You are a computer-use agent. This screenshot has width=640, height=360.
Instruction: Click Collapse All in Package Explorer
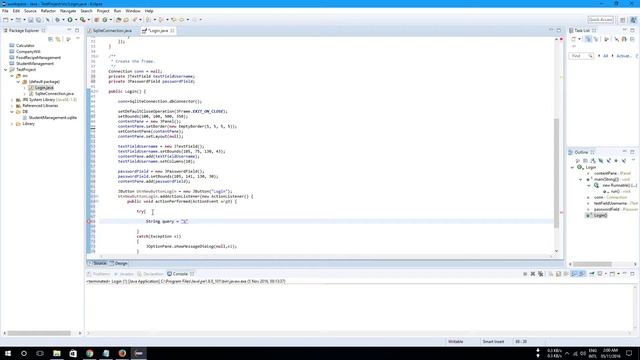click(x=51, y=39)
